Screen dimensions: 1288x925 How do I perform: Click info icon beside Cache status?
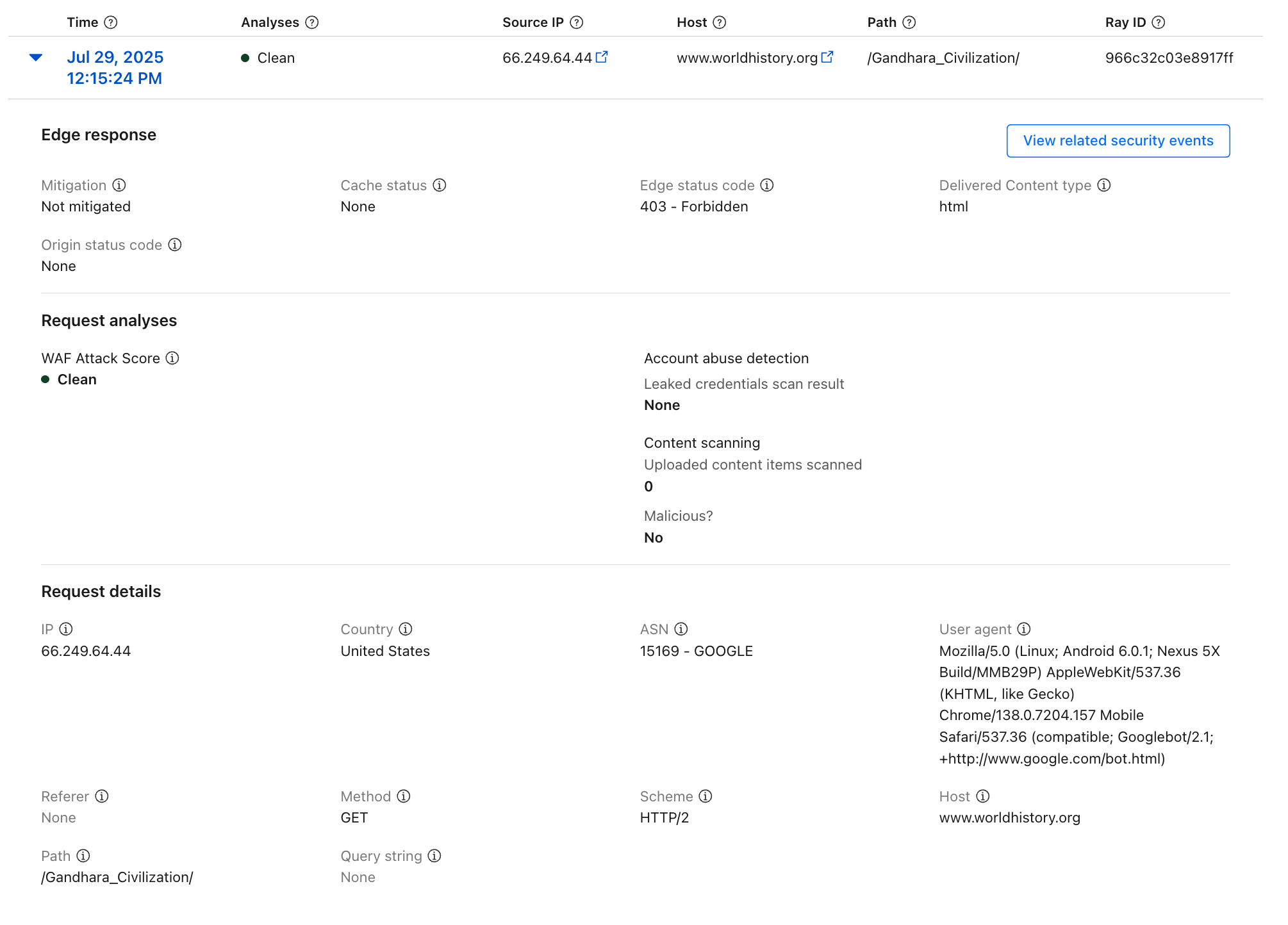point(440,185)
